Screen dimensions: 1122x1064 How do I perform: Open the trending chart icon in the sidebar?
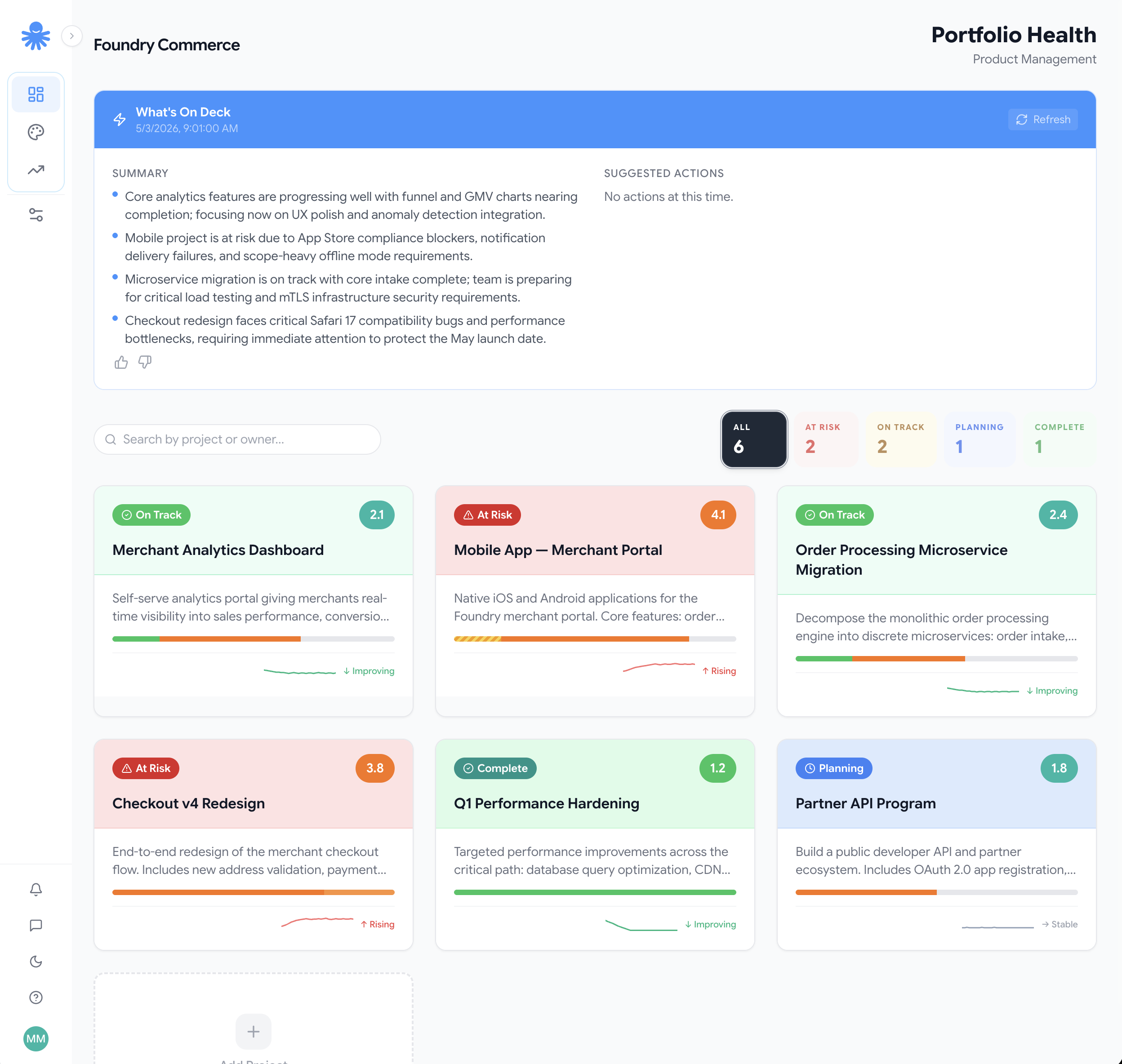tap(36, 170)
